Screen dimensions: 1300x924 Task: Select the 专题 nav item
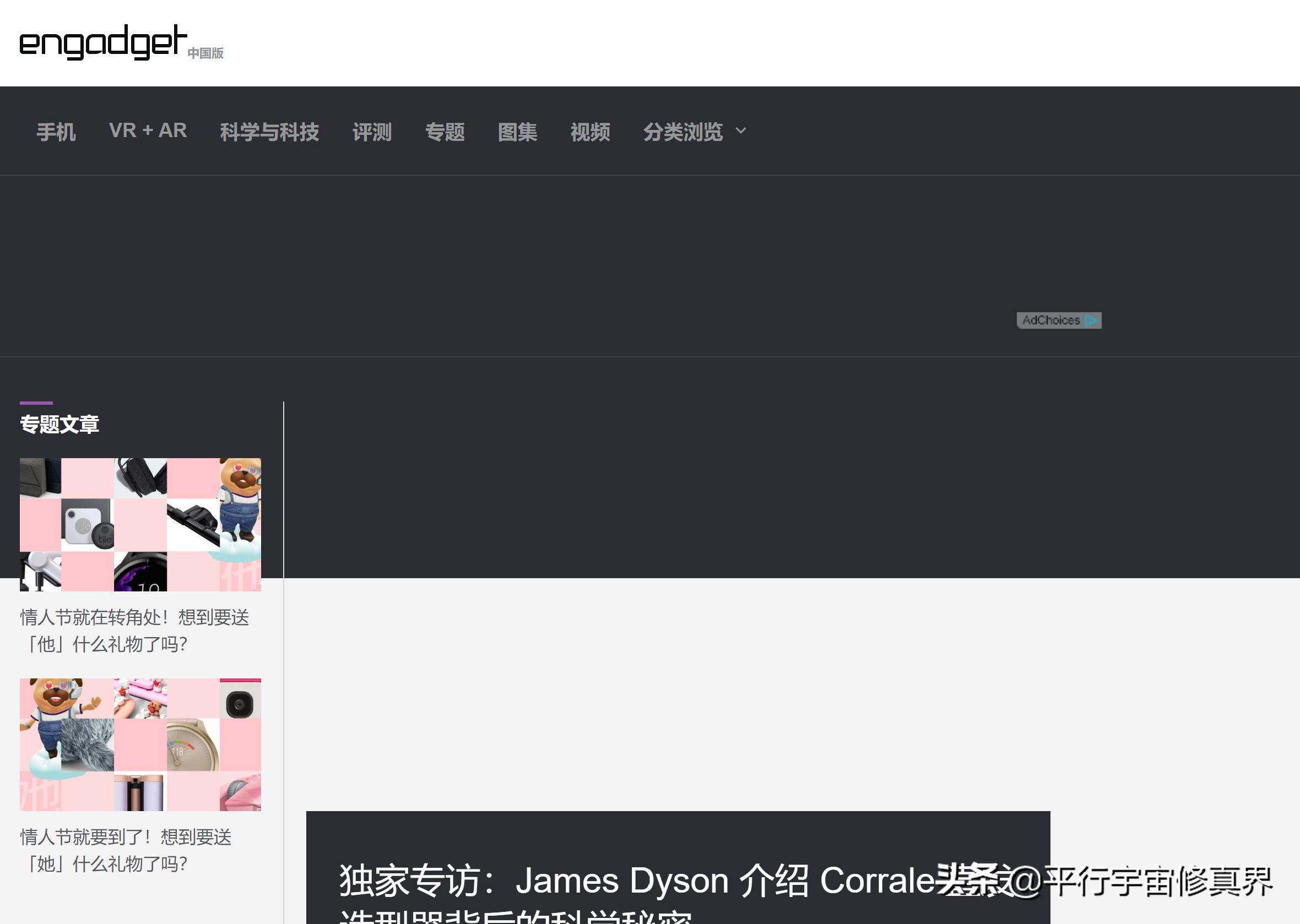pos(445,132)
